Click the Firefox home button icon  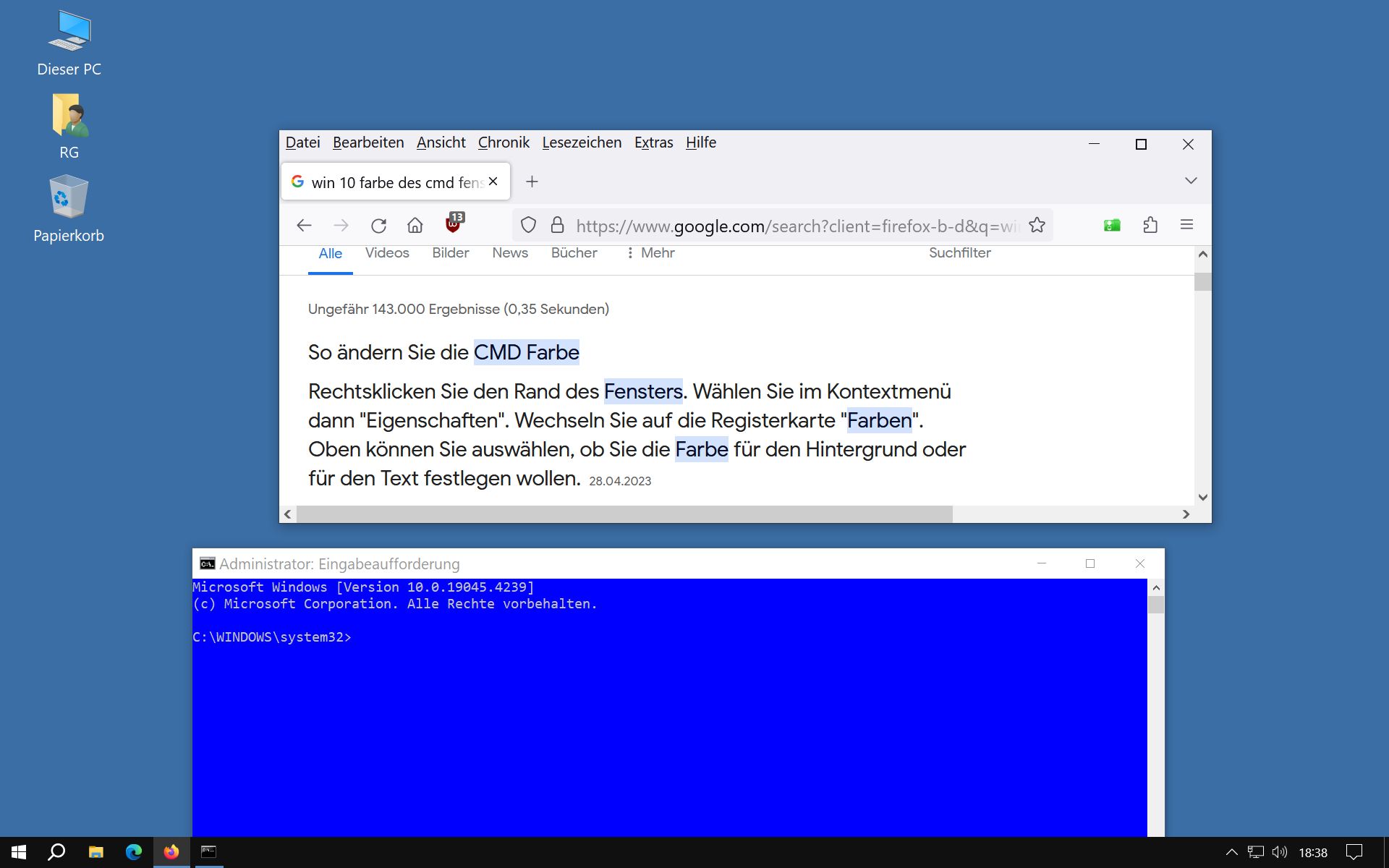coord(415,226)
